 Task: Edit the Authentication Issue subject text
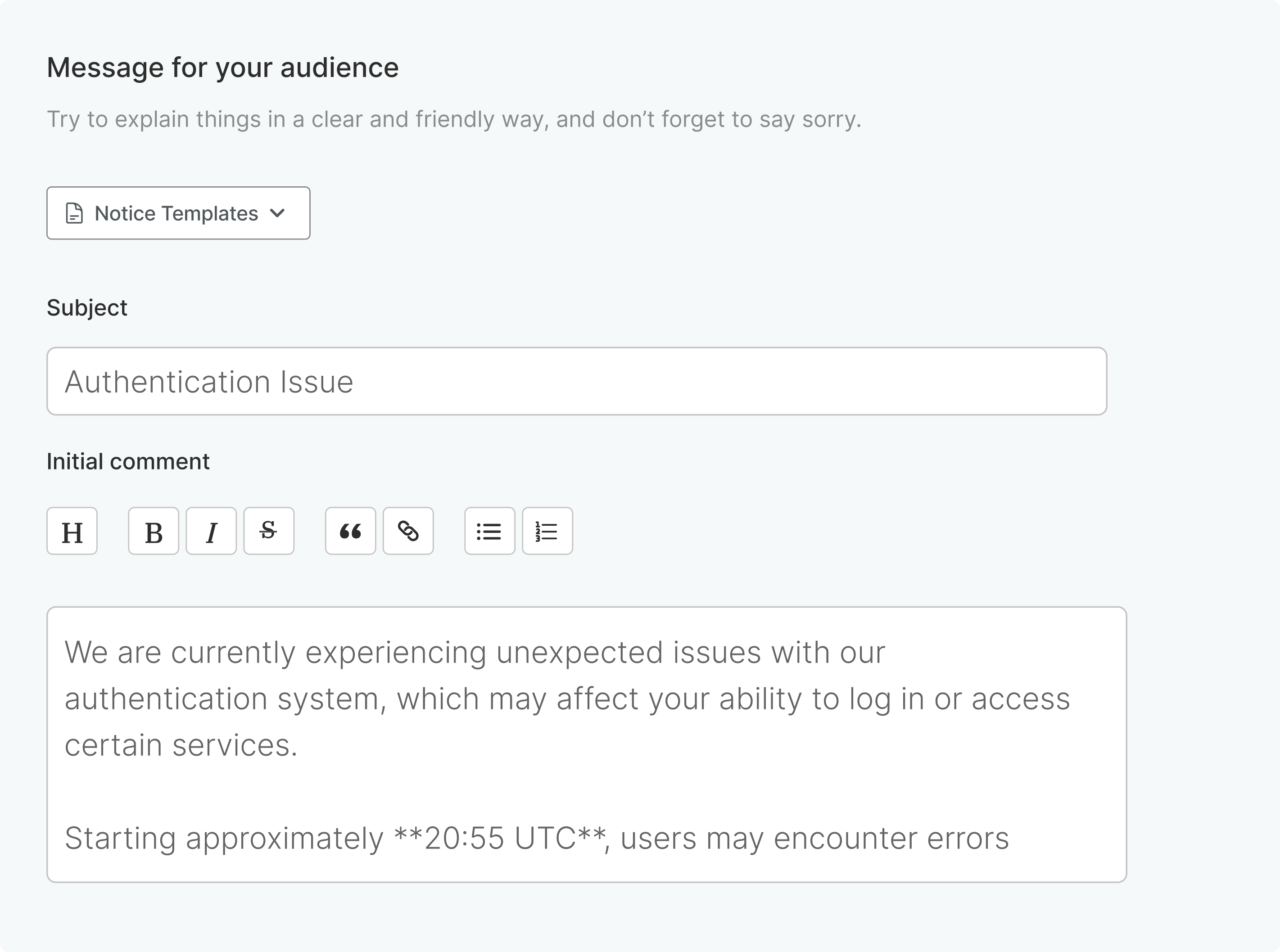click(210, 381)
